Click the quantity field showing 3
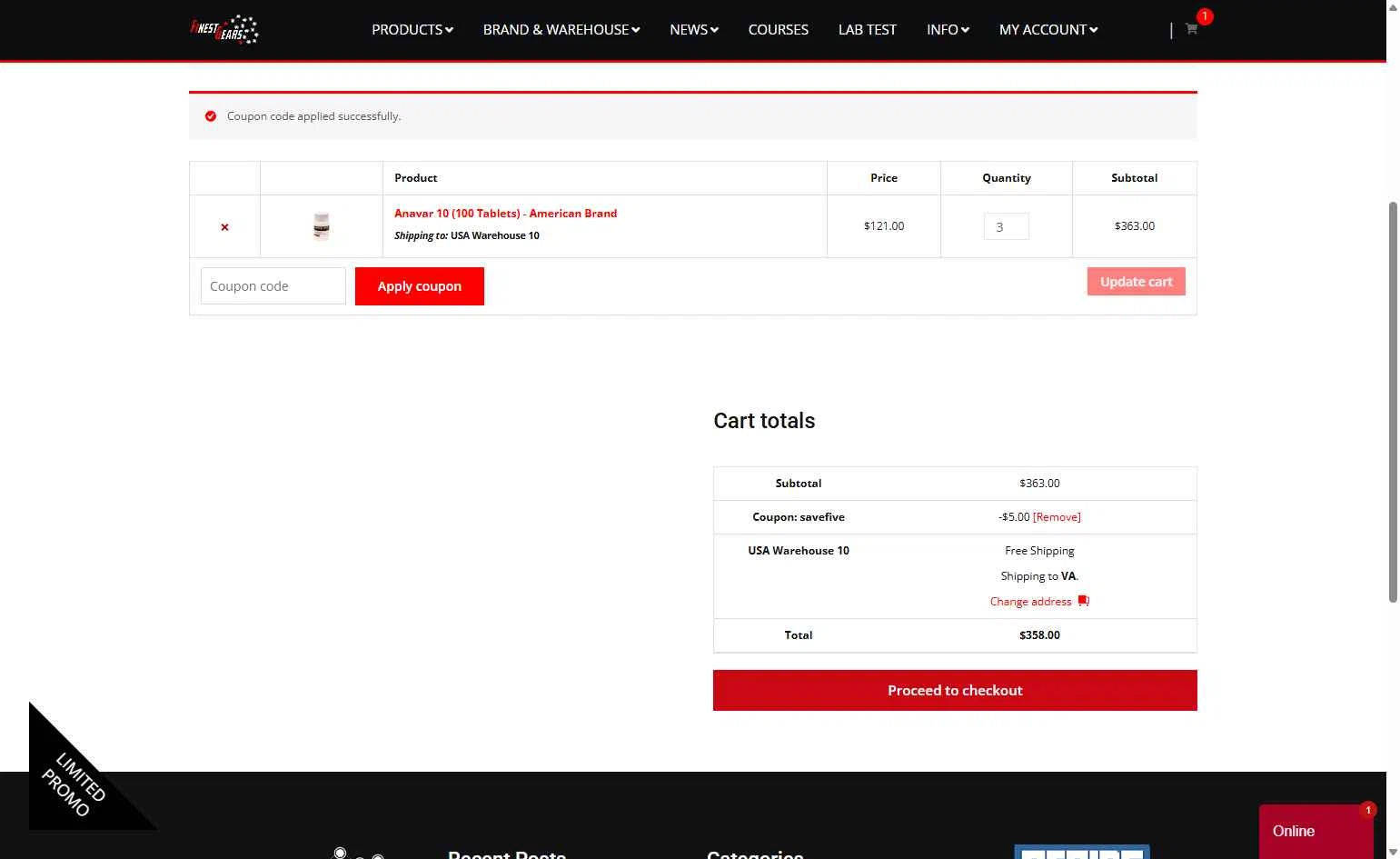The image size is (1400, 859). [1006, 226]
